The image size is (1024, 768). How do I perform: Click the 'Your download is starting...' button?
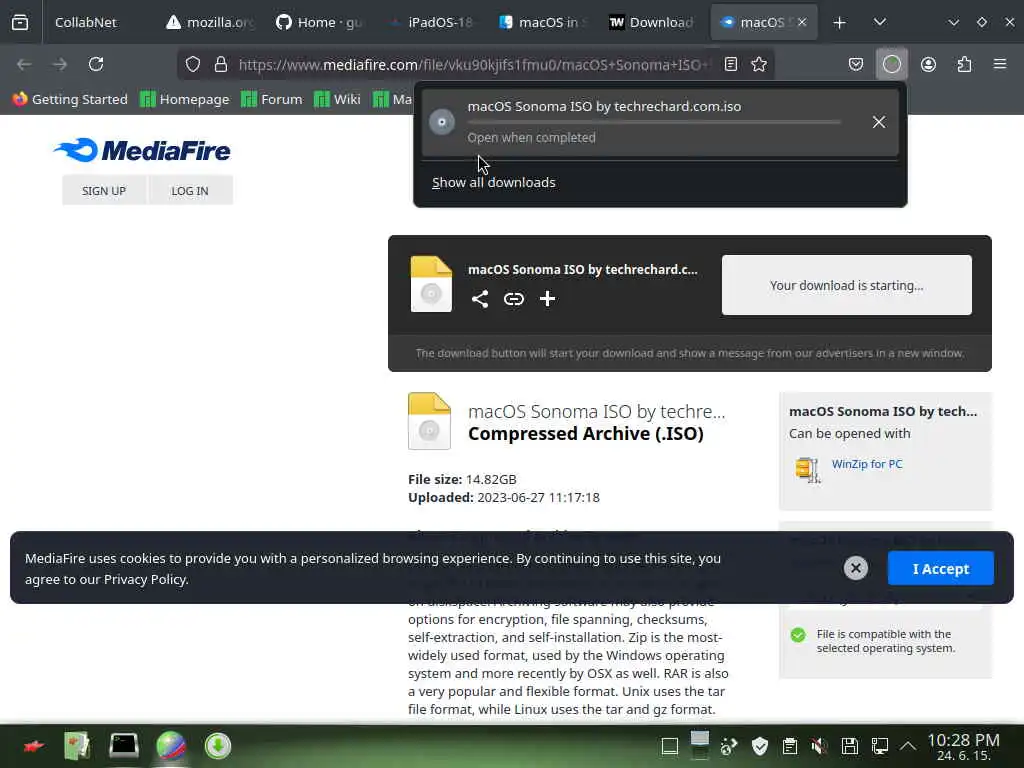pos(846,285)
